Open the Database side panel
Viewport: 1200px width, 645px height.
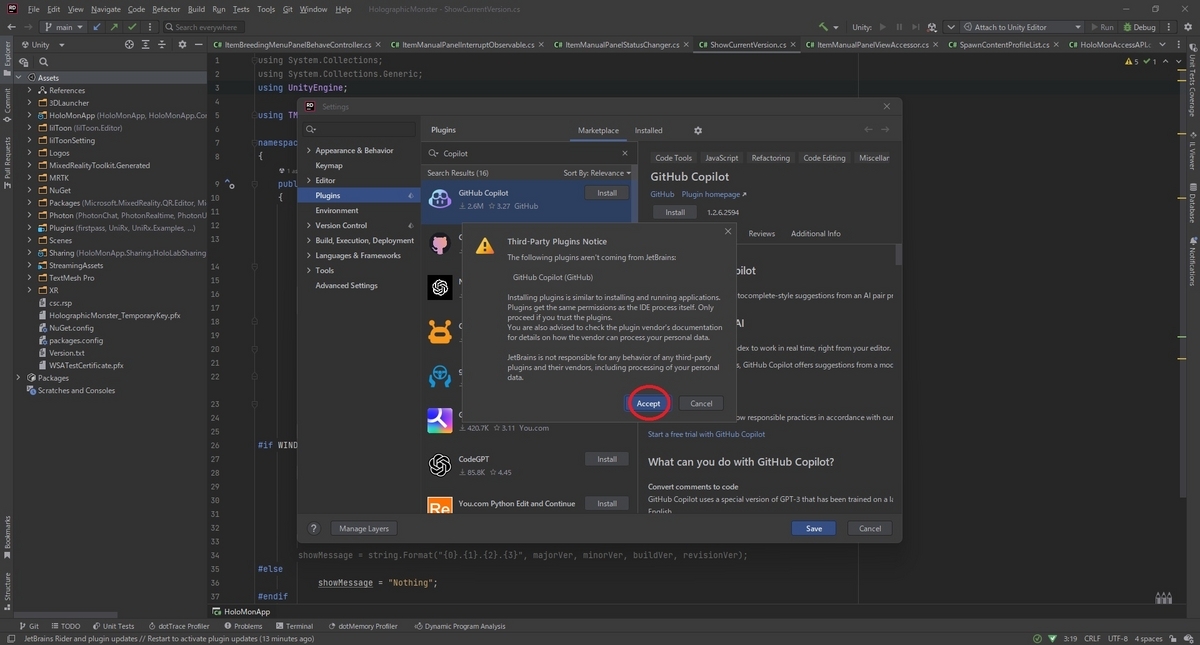coord(1192,203)
